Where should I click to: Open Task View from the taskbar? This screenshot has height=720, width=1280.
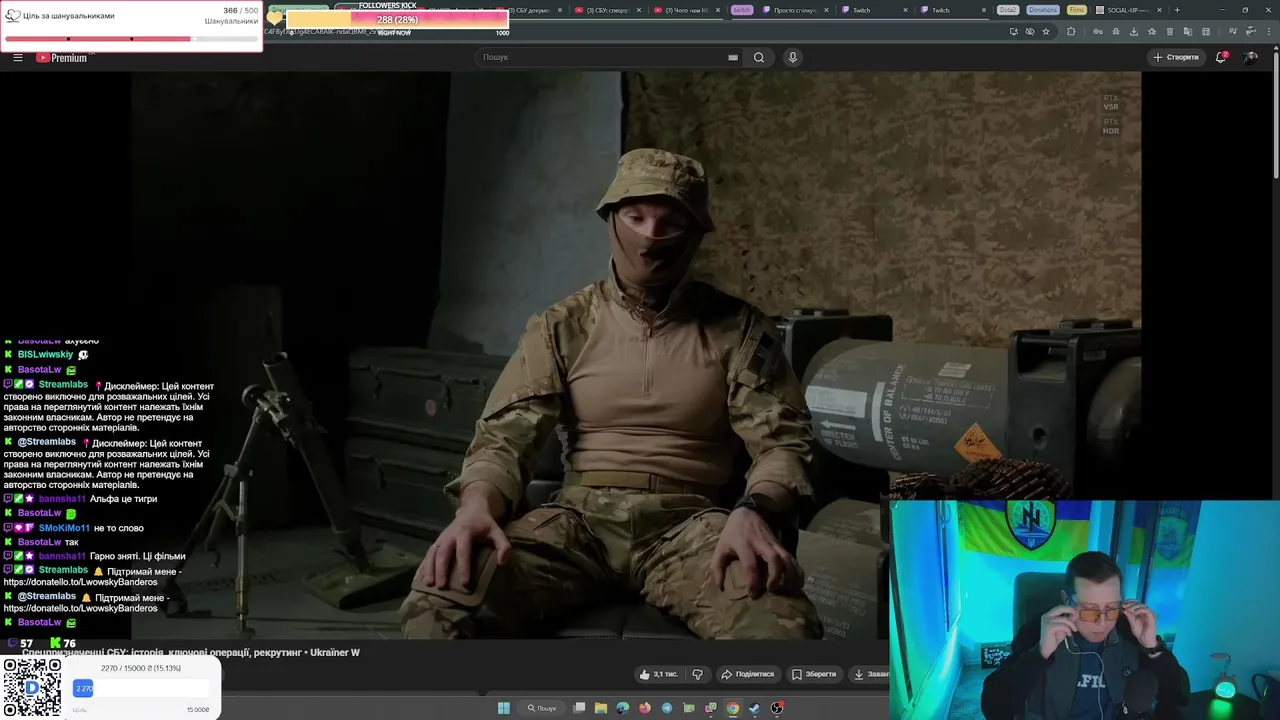[579, 708]
